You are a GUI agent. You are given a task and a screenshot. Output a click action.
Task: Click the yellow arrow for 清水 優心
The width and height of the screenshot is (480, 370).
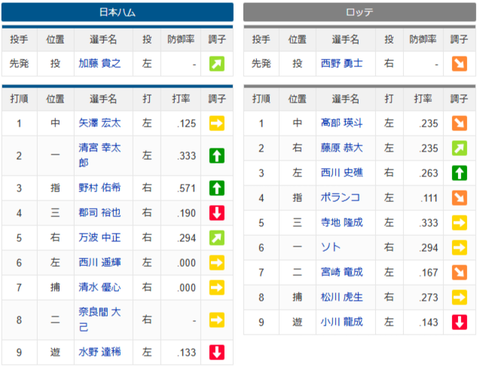click(x=217, y=287)
